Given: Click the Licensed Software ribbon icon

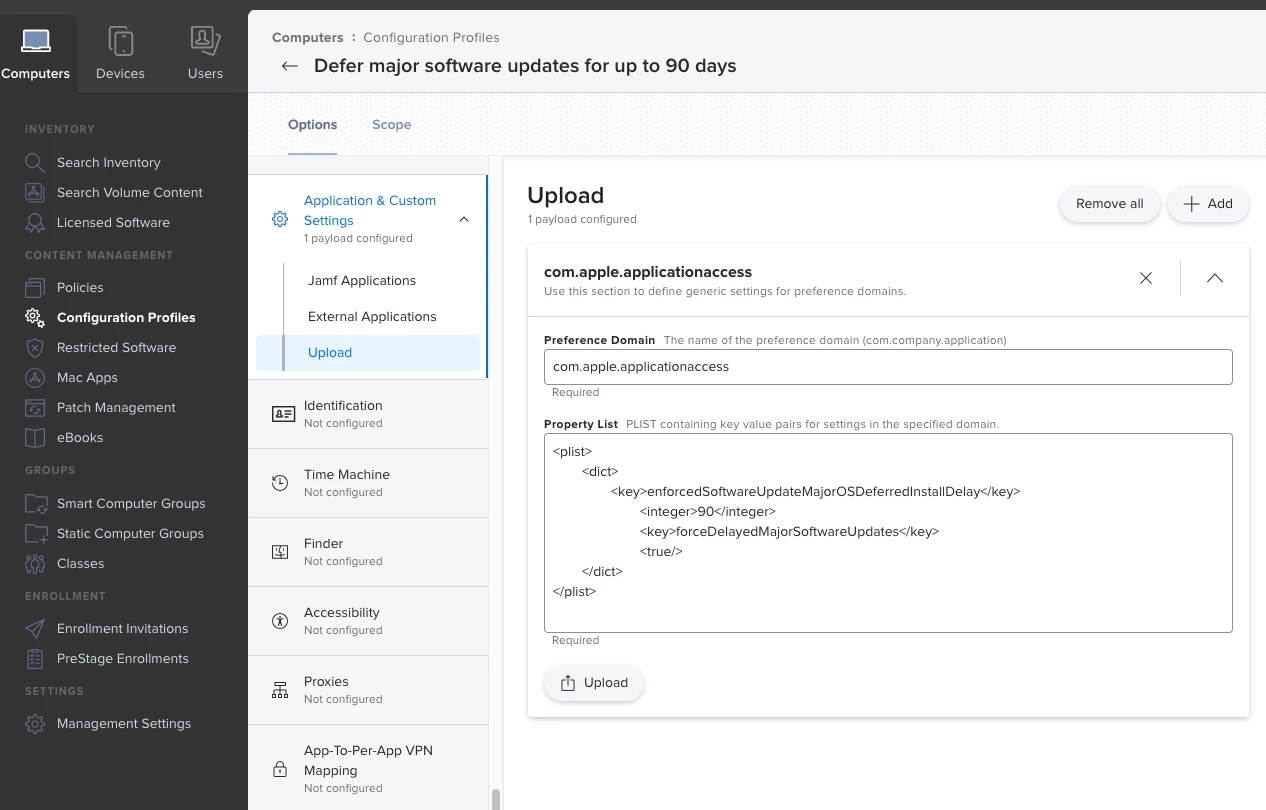Looking at the screenshot, I should coord(35,222).
